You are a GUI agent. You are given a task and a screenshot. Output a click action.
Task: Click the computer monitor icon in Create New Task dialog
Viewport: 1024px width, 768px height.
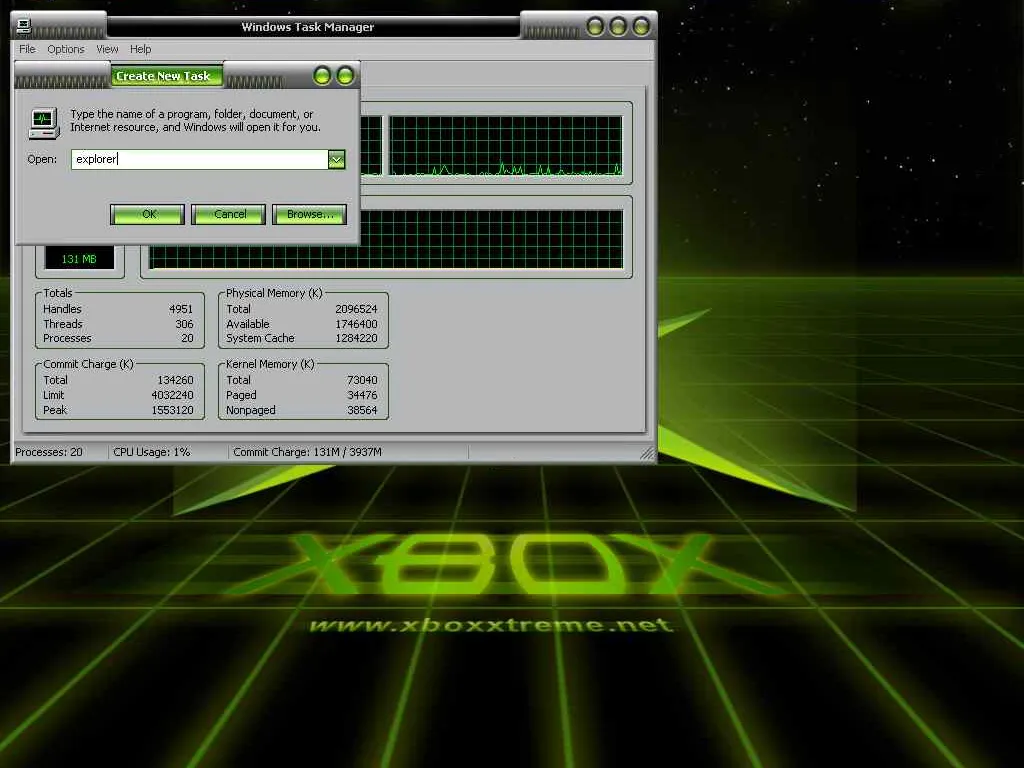coord(44,123)
